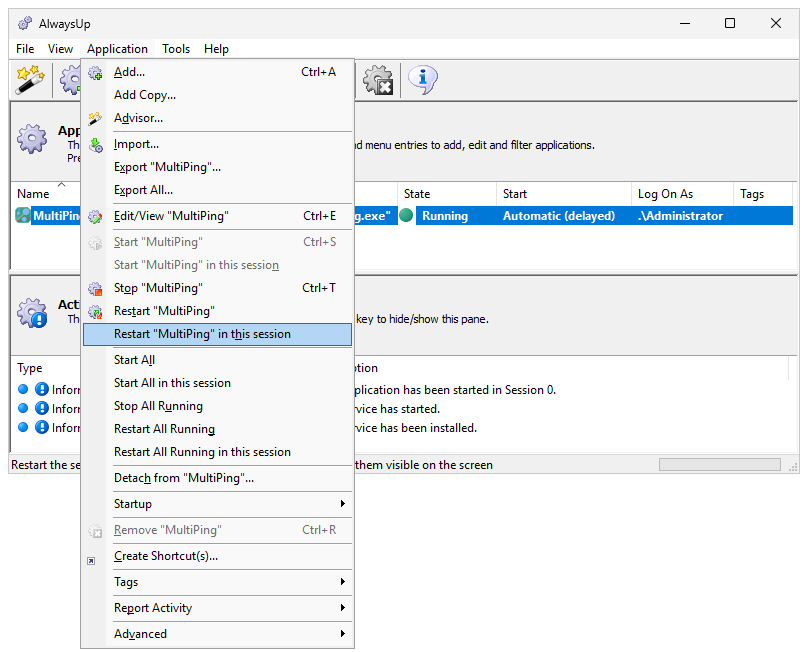Choose Add... from Application menu
The height and width of the screenshot is (652, 810).
pos(217,72)
